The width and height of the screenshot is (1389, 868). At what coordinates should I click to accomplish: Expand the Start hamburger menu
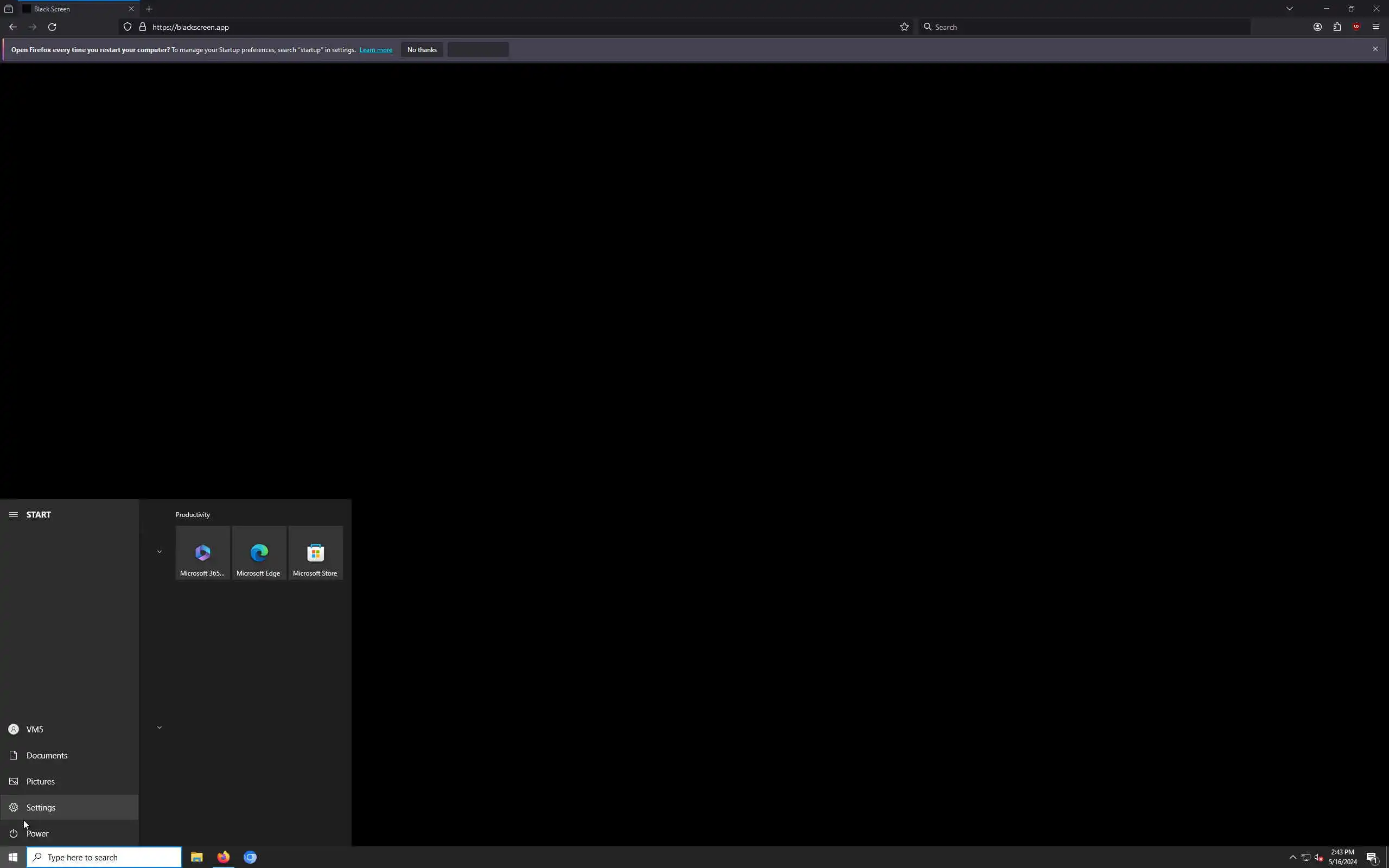coord(13,514)
